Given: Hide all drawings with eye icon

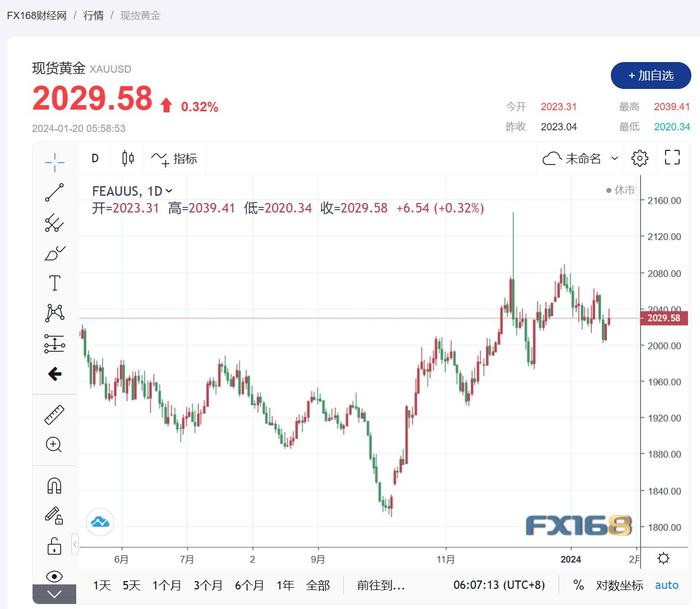Looking at the screenshot, I should coord(54,576).
